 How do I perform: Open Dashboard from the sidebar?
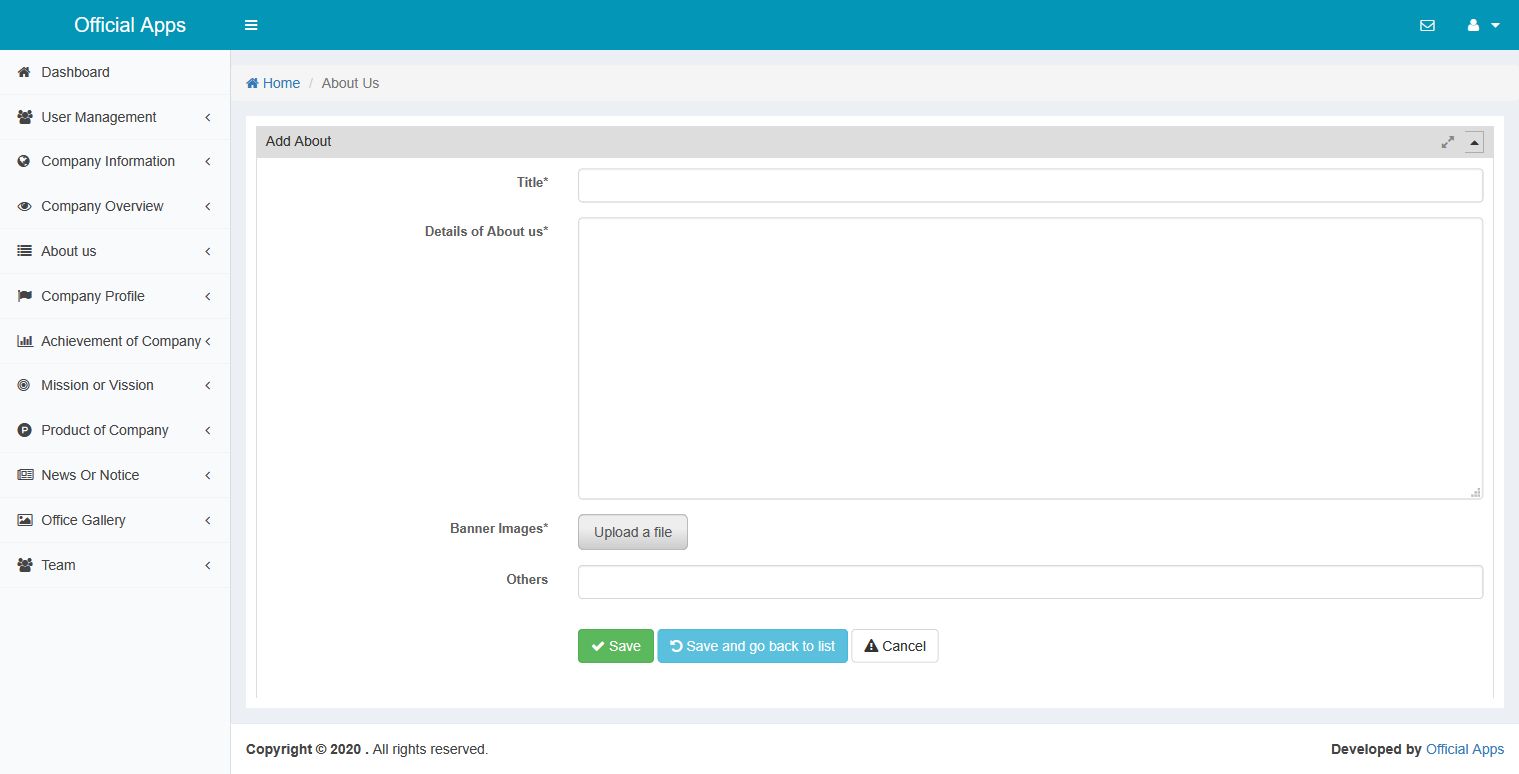115,72
